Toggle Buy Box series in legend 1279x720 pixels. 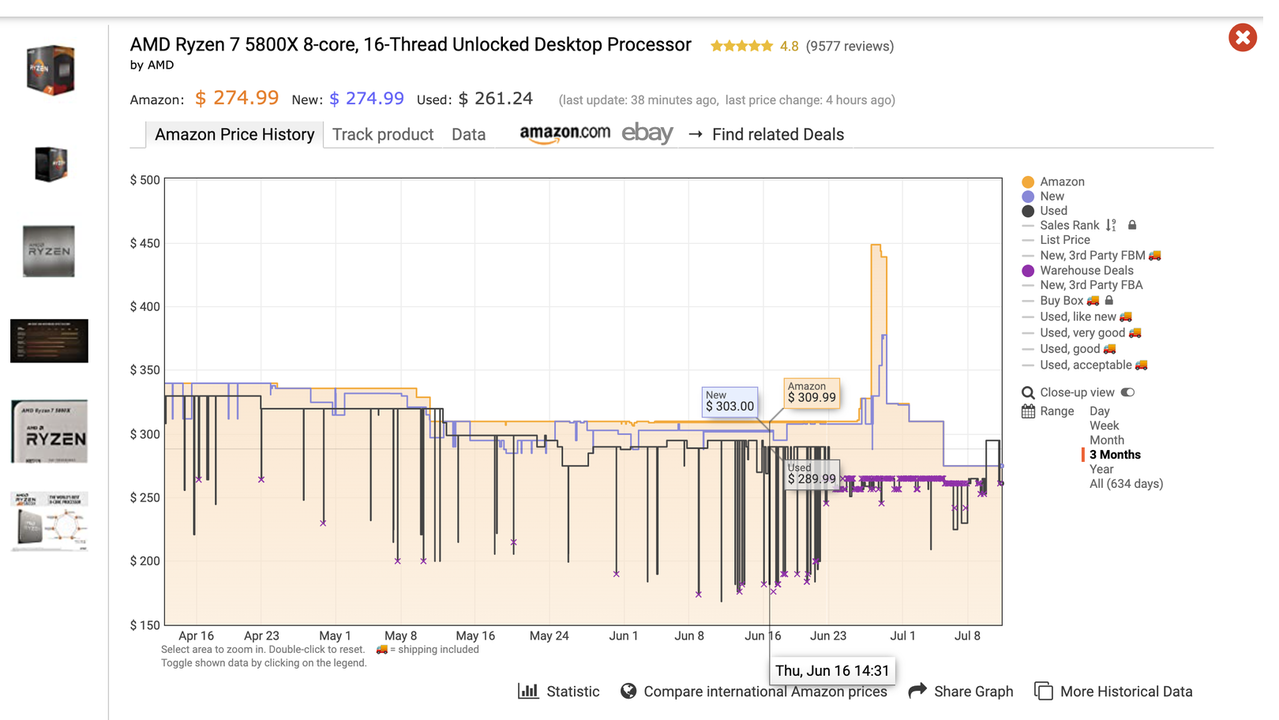click(1061, 300)
